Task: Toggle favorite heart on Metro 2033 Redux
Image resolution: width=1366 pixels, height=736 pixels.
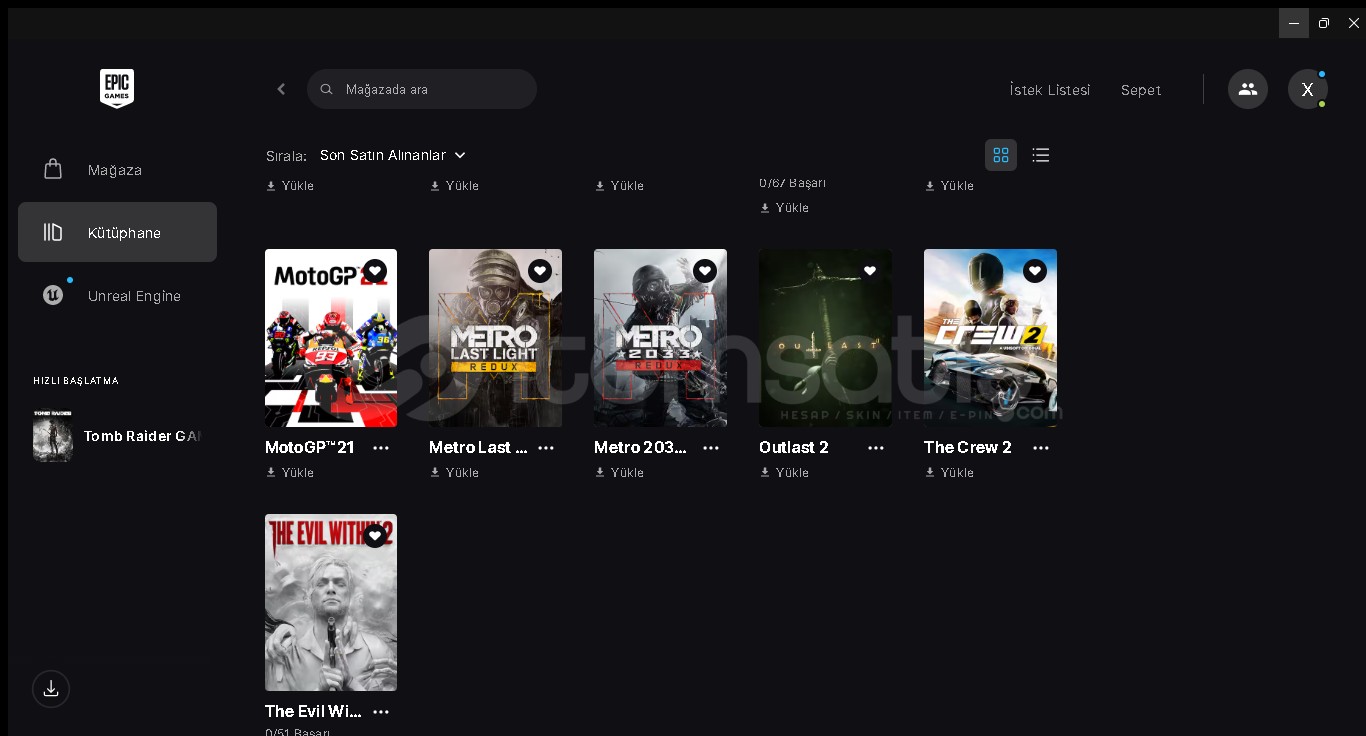Action: coord(705,271)
